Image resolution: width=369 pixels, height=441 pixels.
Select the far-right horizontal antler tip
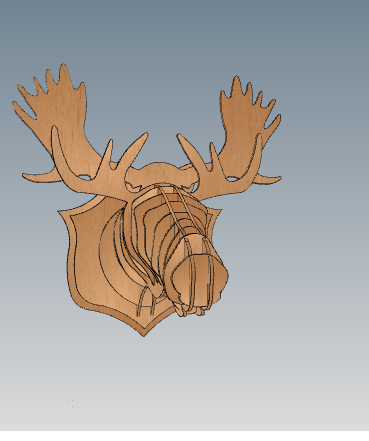[x=269, y=179]
